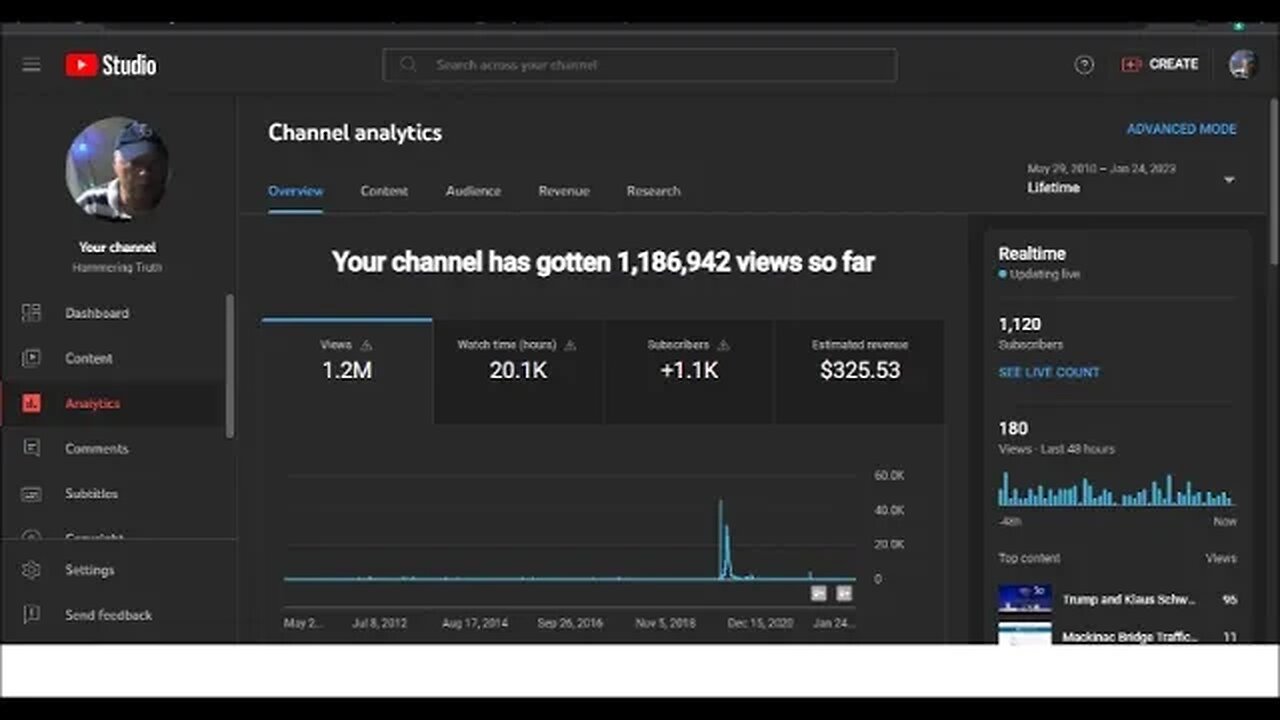Click the Dashboard sidebar icon
Image resolution: width=1280 pixels, height=720 pixels.
coord(31,313)
